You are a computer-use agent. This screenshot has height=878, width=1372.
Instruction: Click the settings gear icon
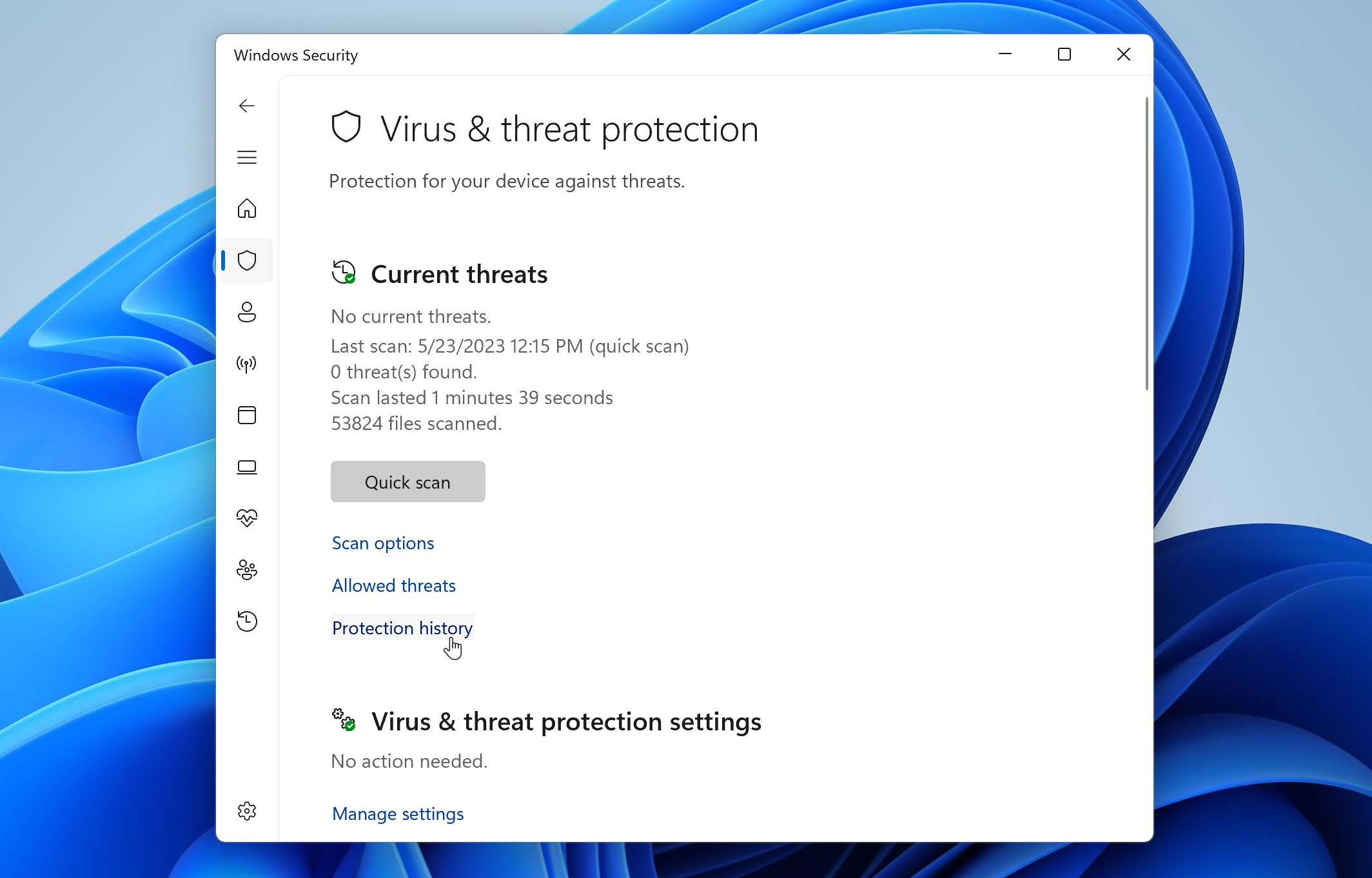point(247,812)
